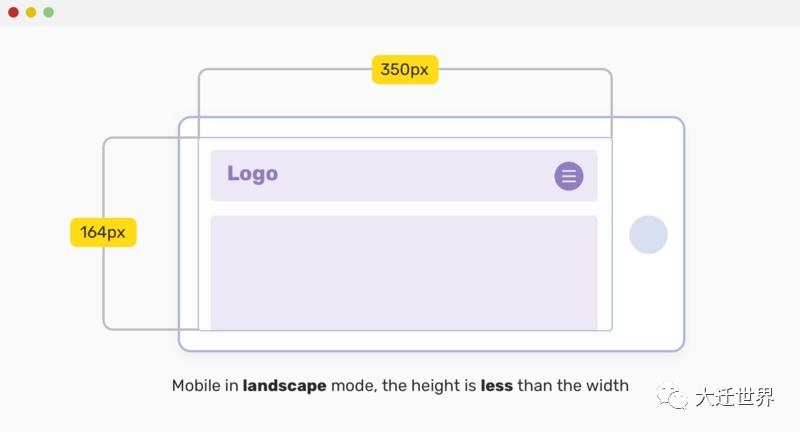The height and width of the screenshot is (432, 800).
Task: Click the word "mode" in the caption
Action: [352, 386]
